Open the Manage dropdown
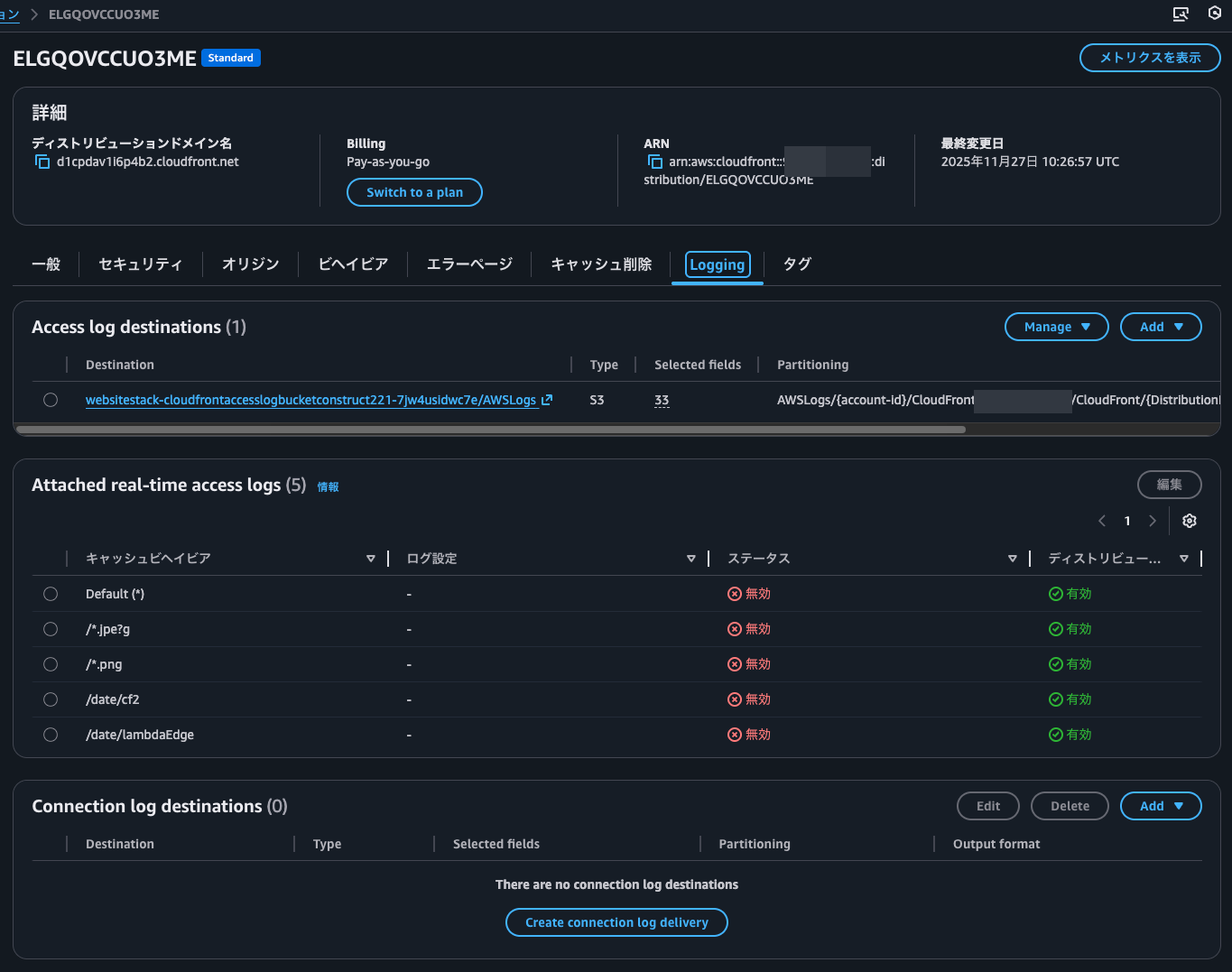The image size is (1232, 972). (1056, 327)
